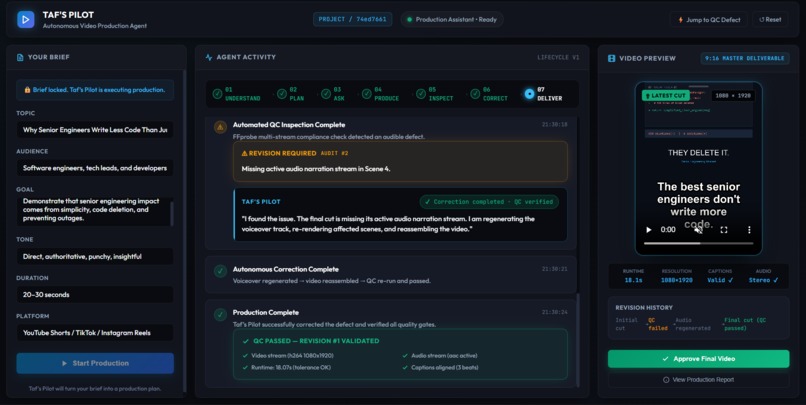Click the Goal field scrollbar

coord(172,212)
